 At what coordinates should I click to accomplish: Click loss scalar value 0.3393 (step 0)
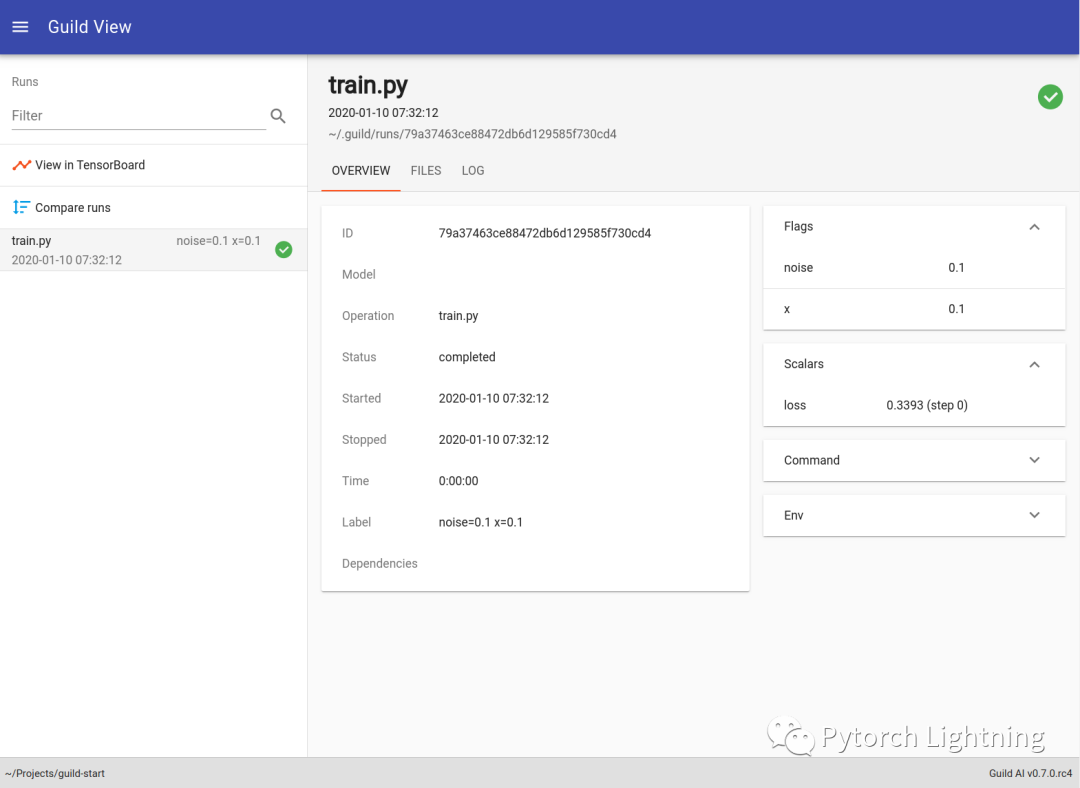pos(926,405)
